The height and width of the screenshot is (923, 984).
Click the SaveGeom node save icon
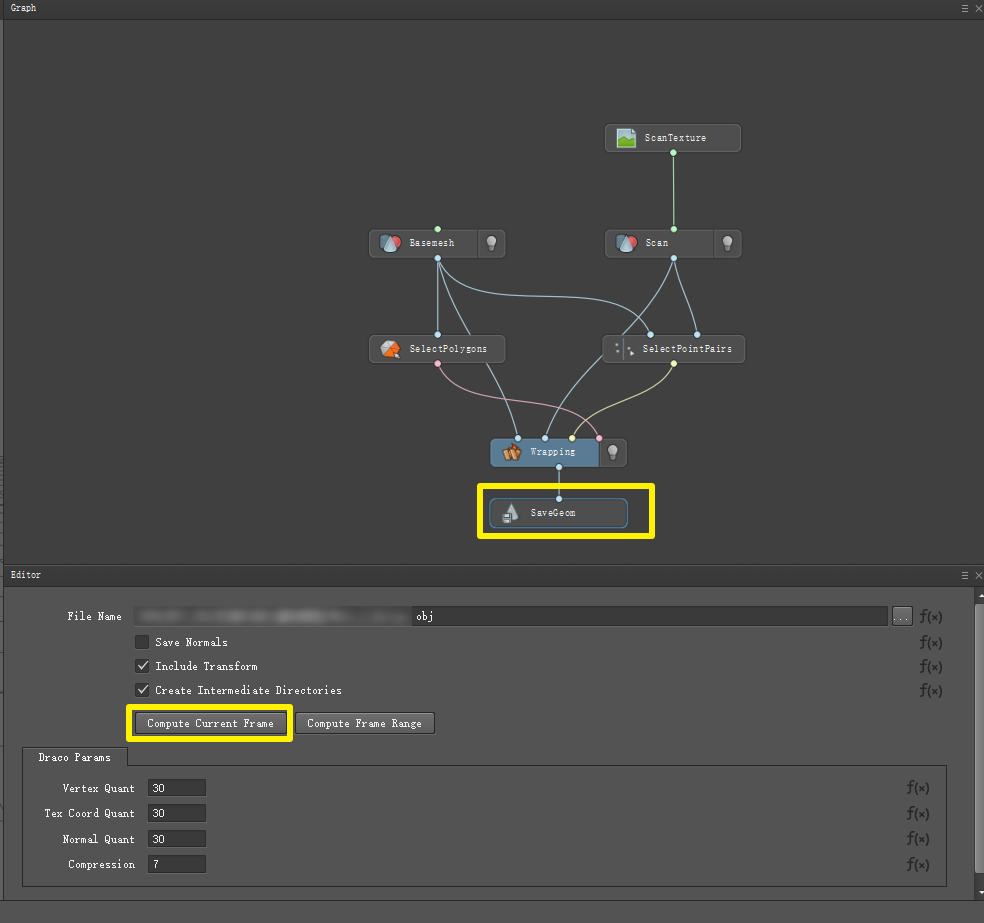coord(510,513)
